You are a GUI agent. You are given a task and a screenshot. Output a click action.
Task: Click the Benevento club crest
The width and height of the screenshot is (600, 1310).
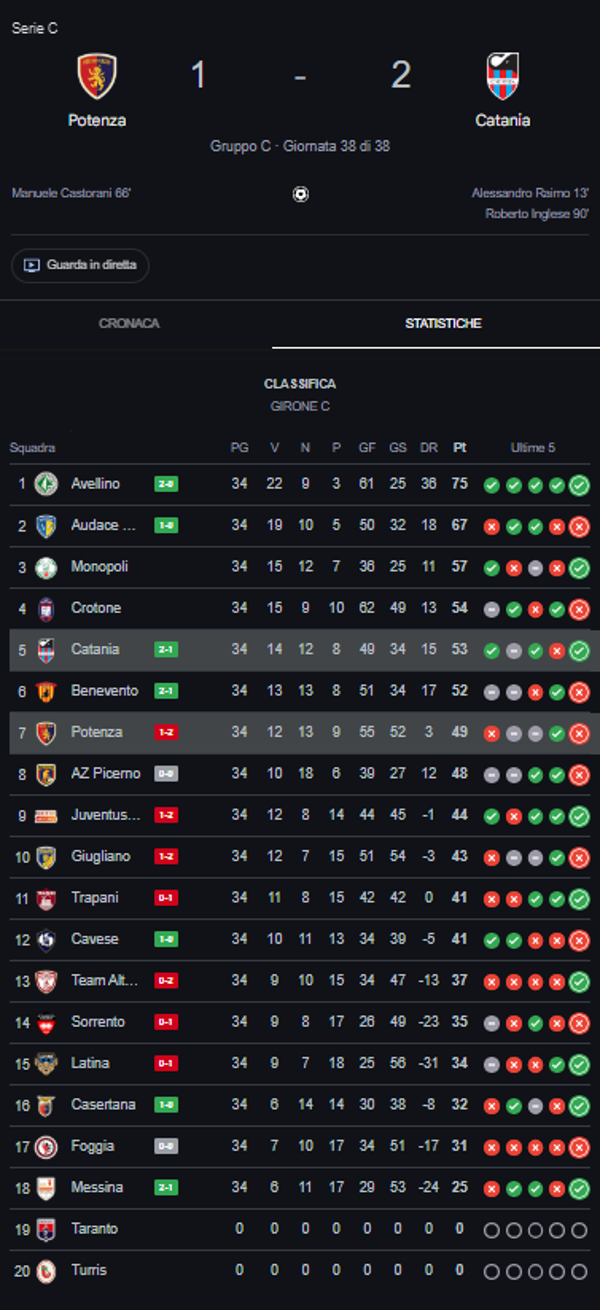tap(46, 691)
